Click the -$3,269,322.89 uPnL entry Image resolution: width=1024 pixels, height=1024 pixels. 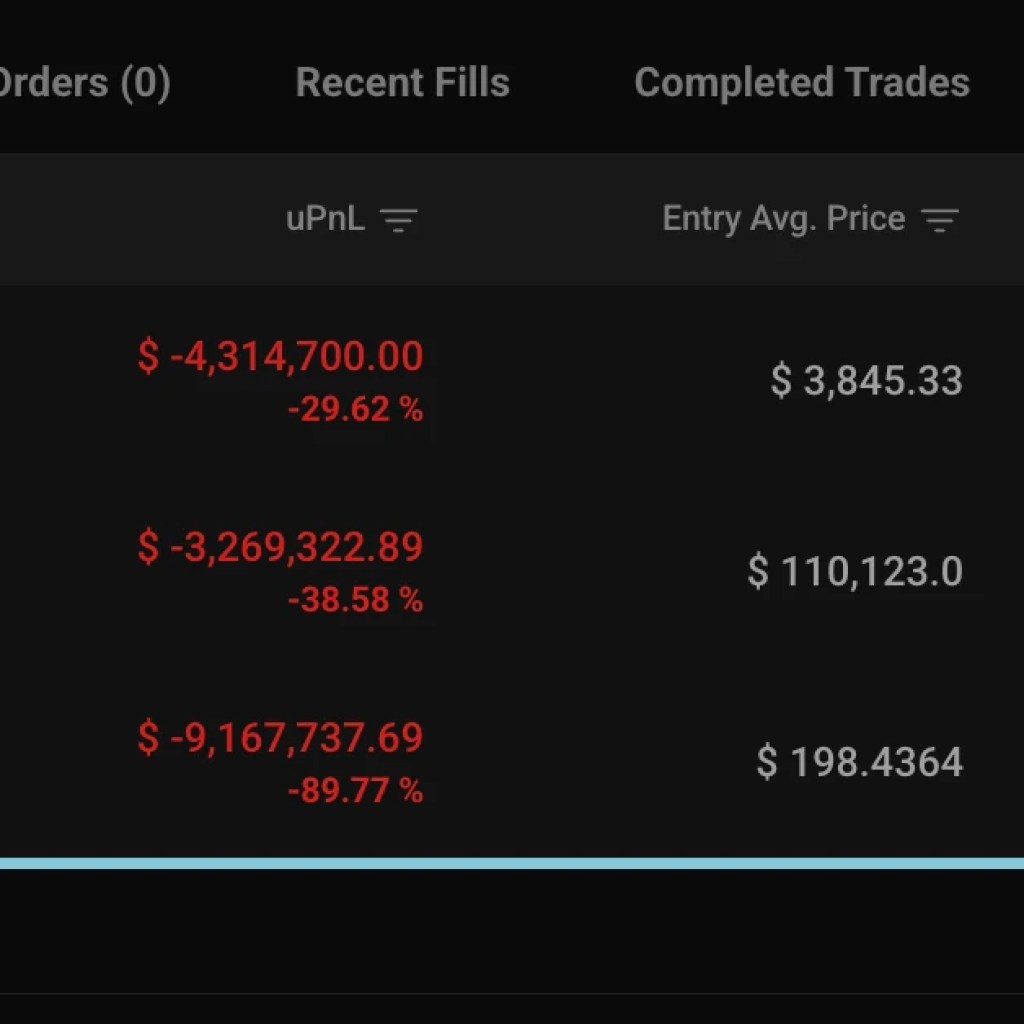[x=281, y=547]
